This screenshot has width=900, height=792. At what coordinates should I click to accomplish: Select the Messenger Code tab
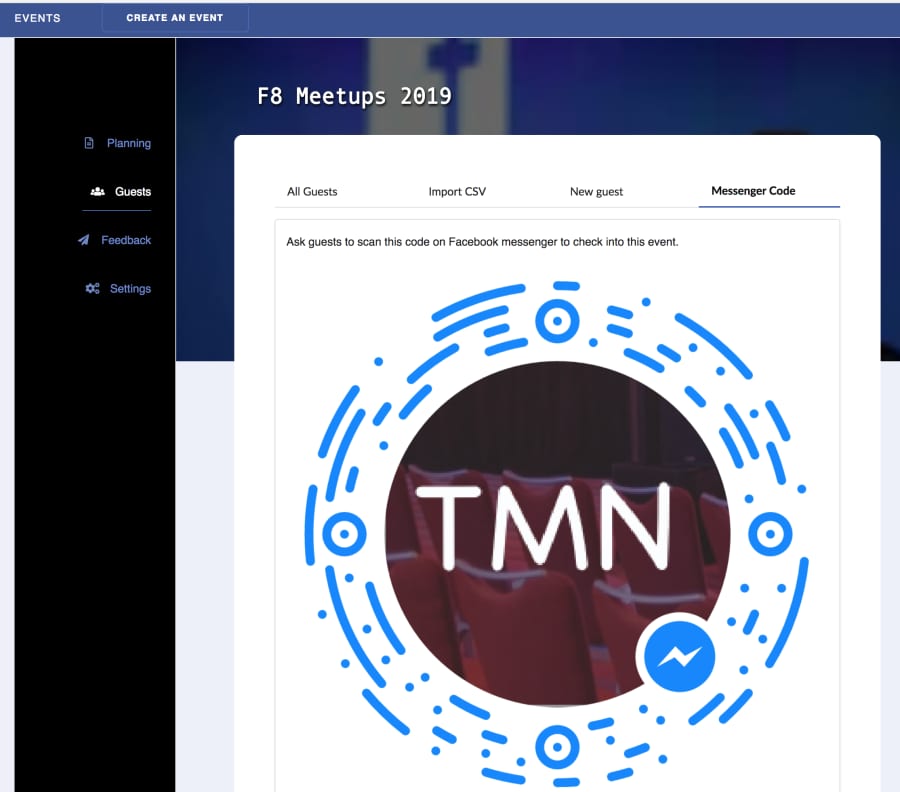click(x=753, y=191)
